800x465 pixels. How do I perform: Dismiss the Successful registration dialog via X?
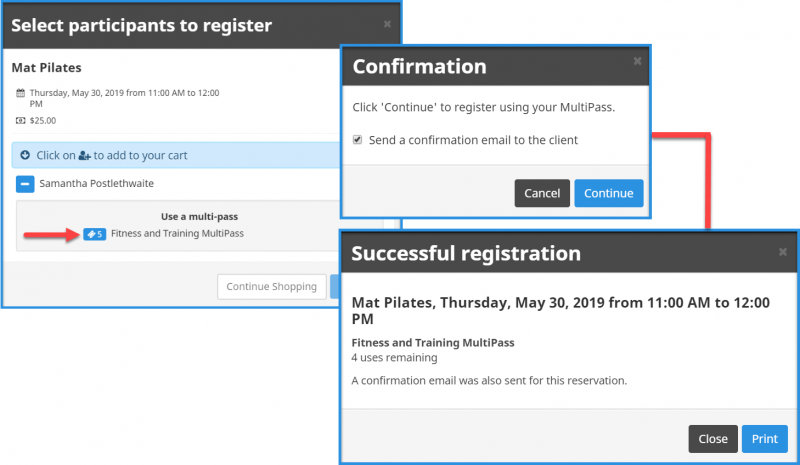click(783, 252)
